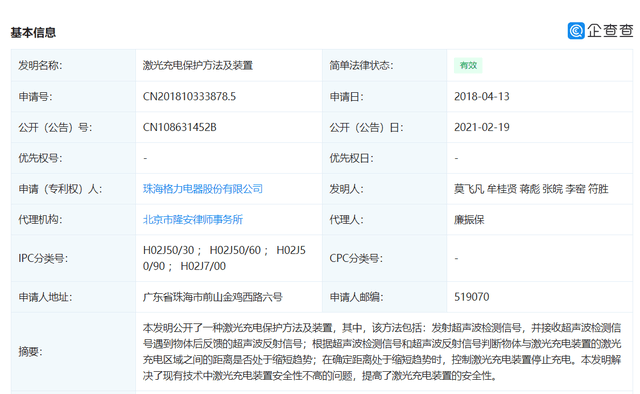Select postal code 519070
640x394 pixels.
(471, 297)
